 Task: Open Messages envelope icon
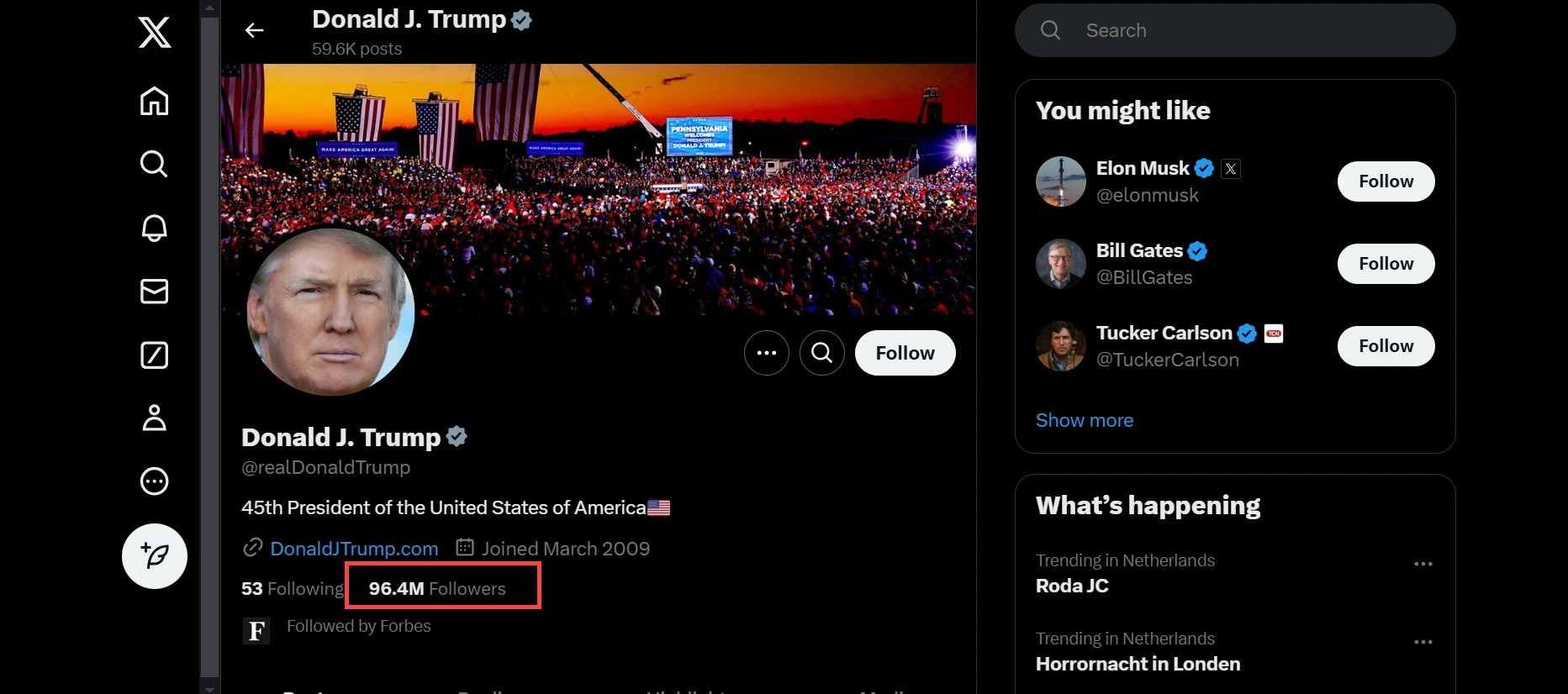tap(154, 292)
